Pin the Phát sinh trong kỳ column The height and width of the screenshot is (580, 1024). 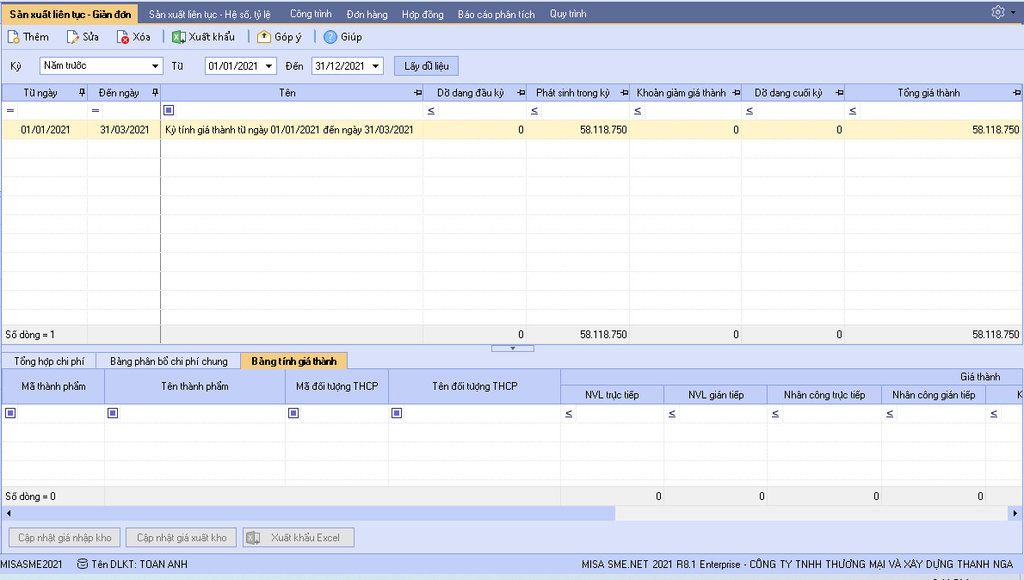(624, 93)
